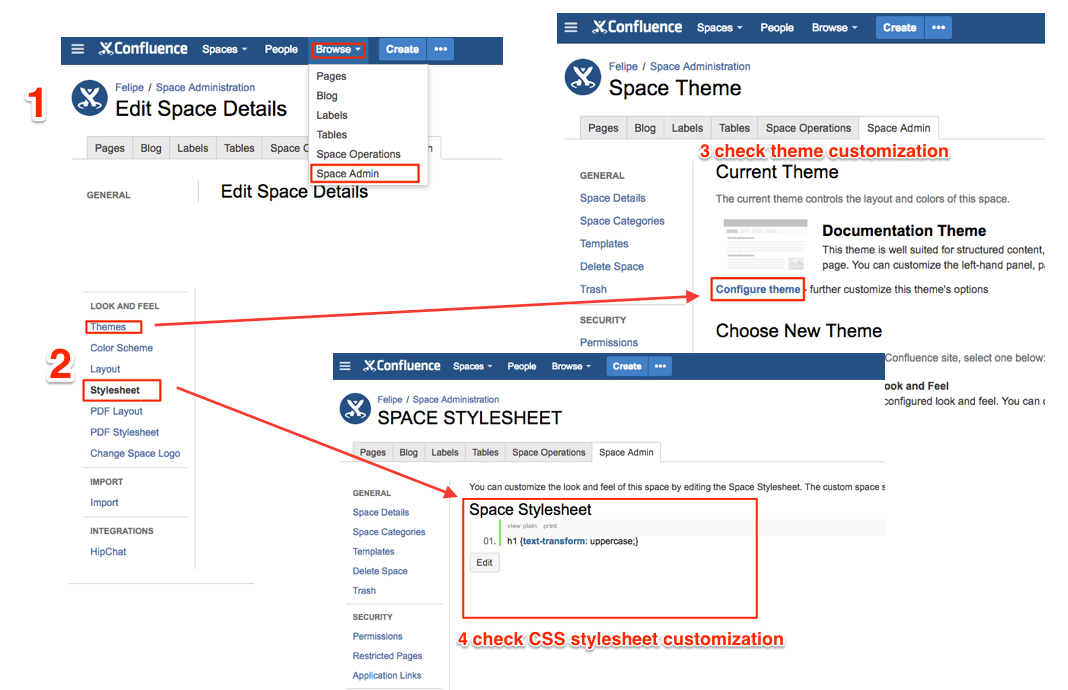
Task: Open Application Links in Stylesheet window sidebar
Action: tap(387, 676)
